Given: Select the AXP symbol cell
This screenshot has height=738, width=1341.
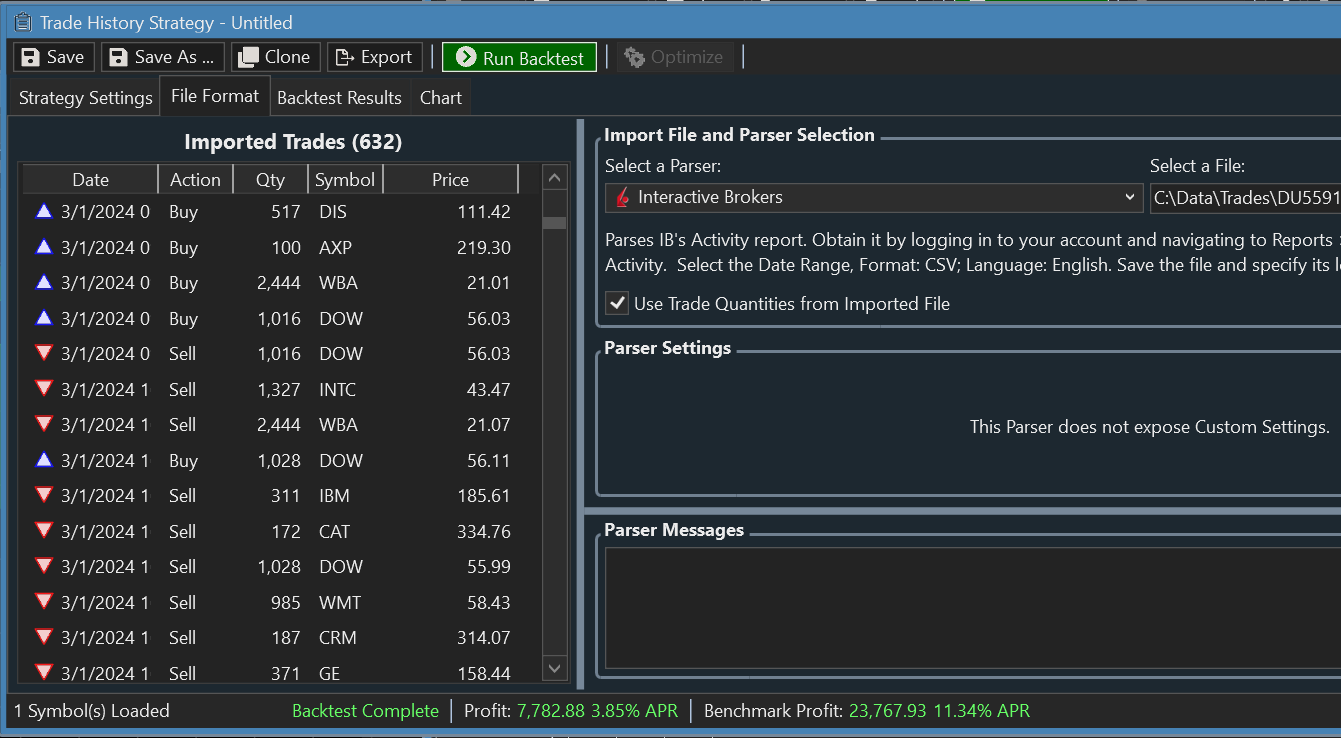Looking at the screenshot, I should [335, 248].
